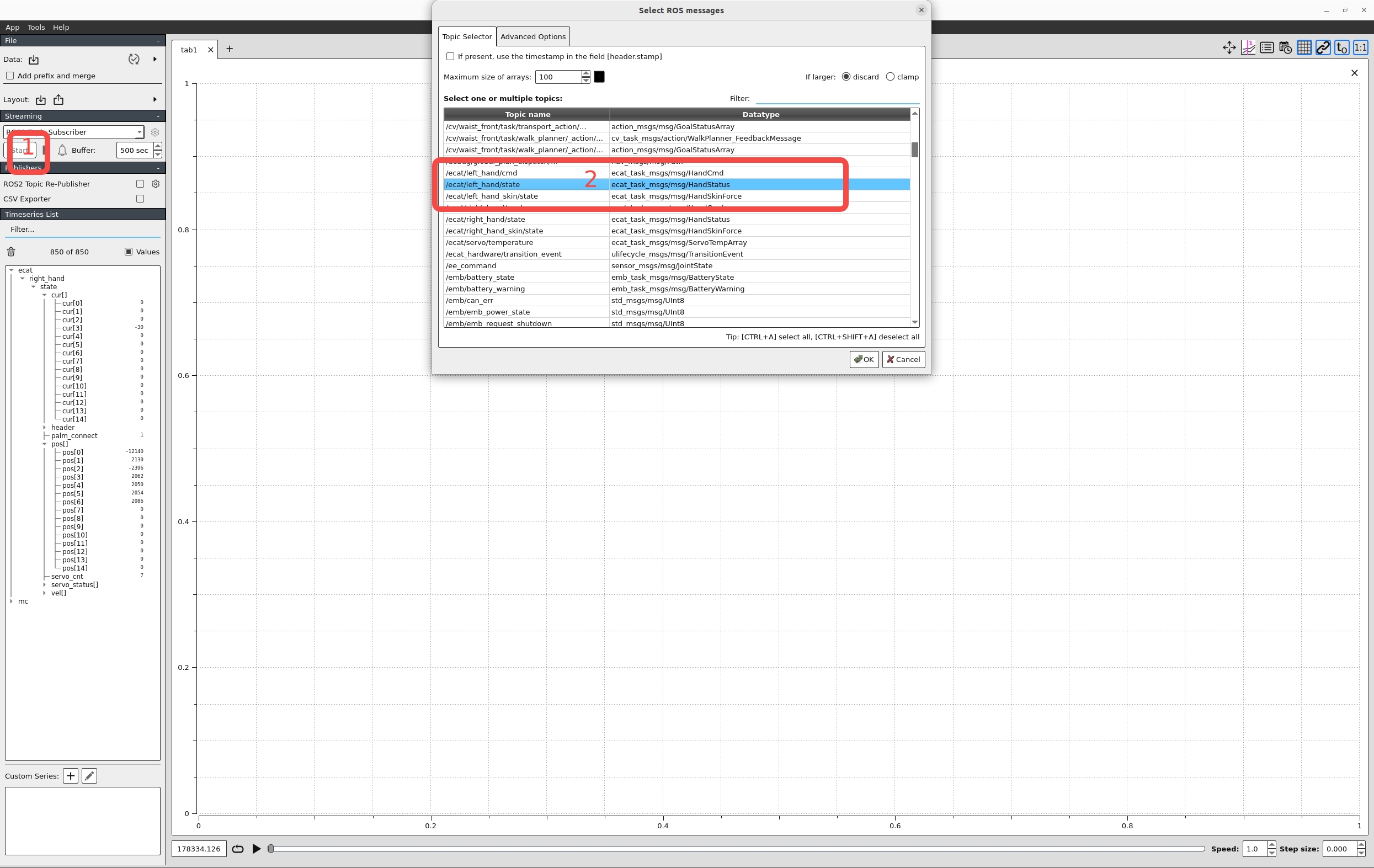Click the save layout icon

58,100
